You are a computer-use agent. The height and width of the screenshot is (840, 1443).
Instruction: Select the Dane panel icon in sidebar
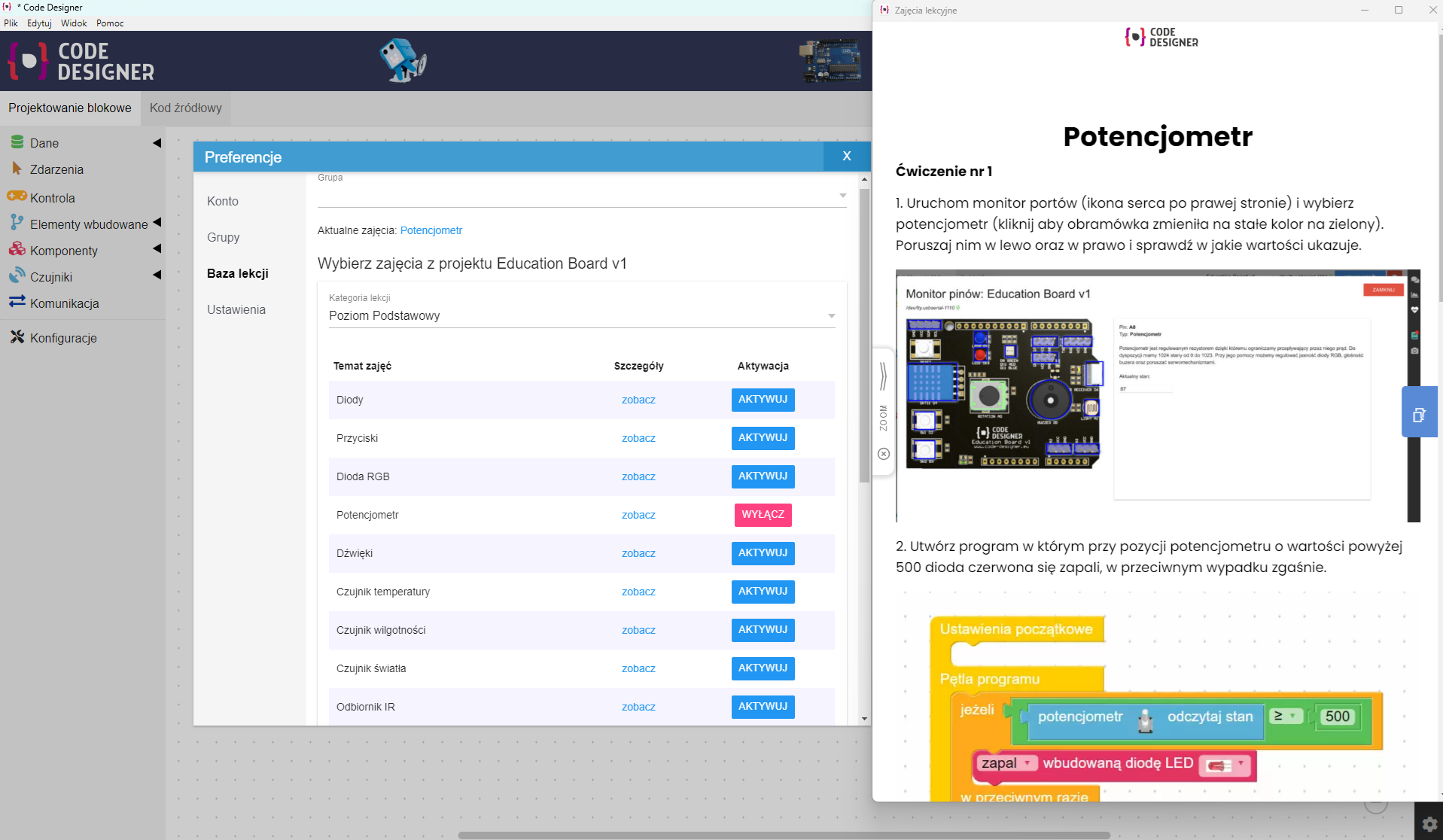(17, 142)
